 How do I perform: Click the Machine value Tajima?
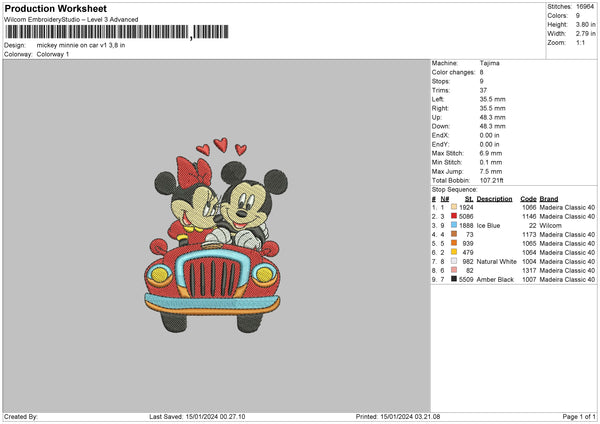[491, 63]
